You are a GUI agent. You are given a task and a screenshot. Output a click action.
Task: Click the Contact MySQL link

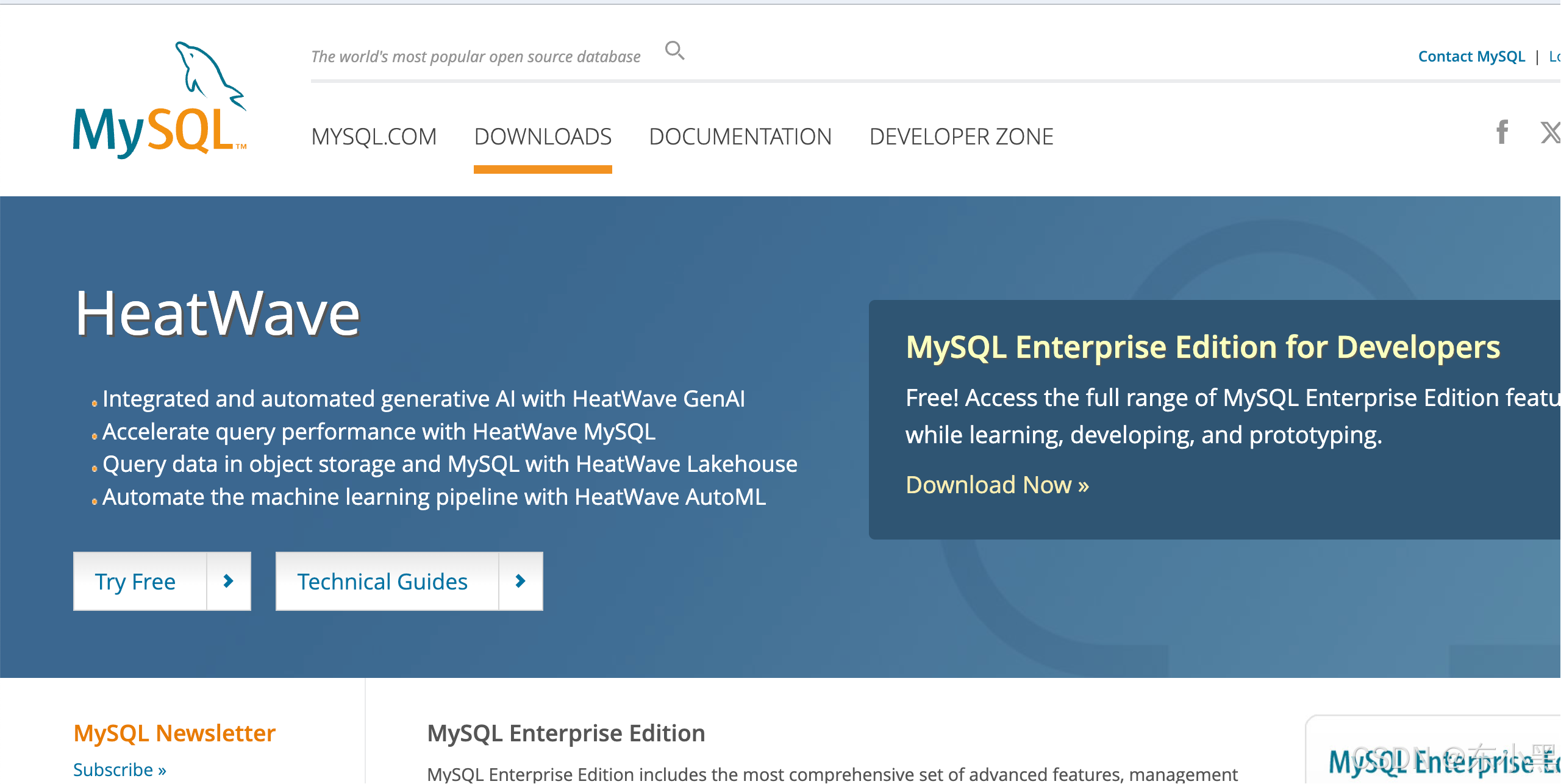(1471, 57)
